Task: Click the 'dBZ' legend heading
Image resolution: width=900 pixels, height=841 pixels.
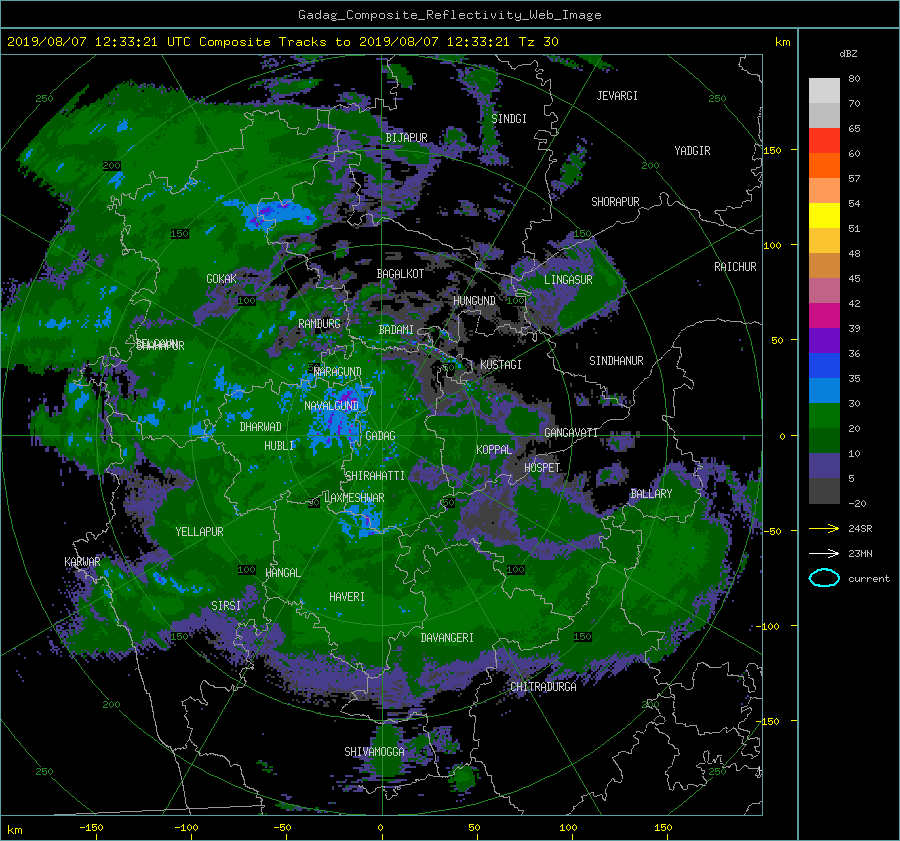Action: point(848,53)
